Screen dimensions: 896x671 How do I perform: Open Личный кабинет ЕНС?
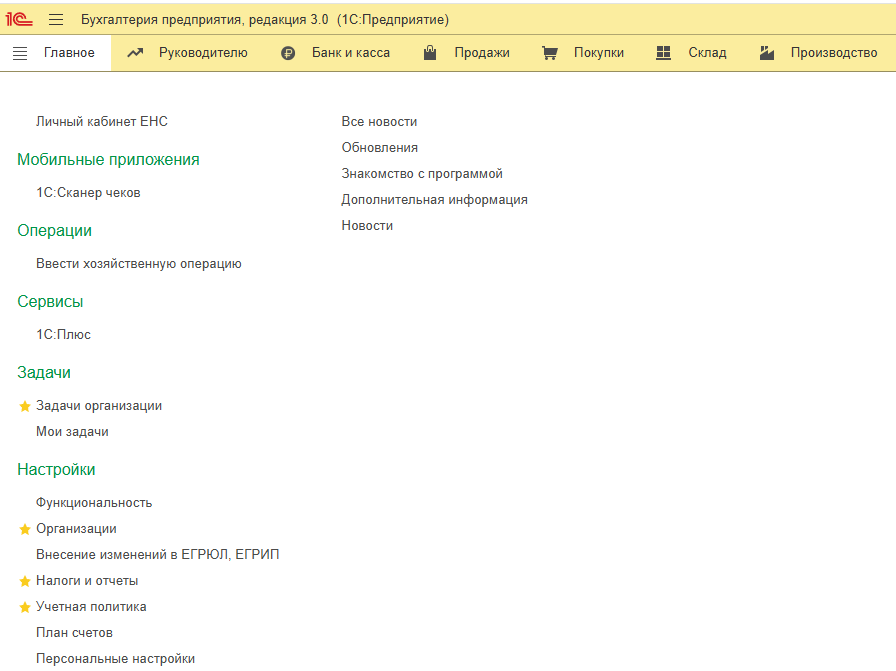coord(102,121)
